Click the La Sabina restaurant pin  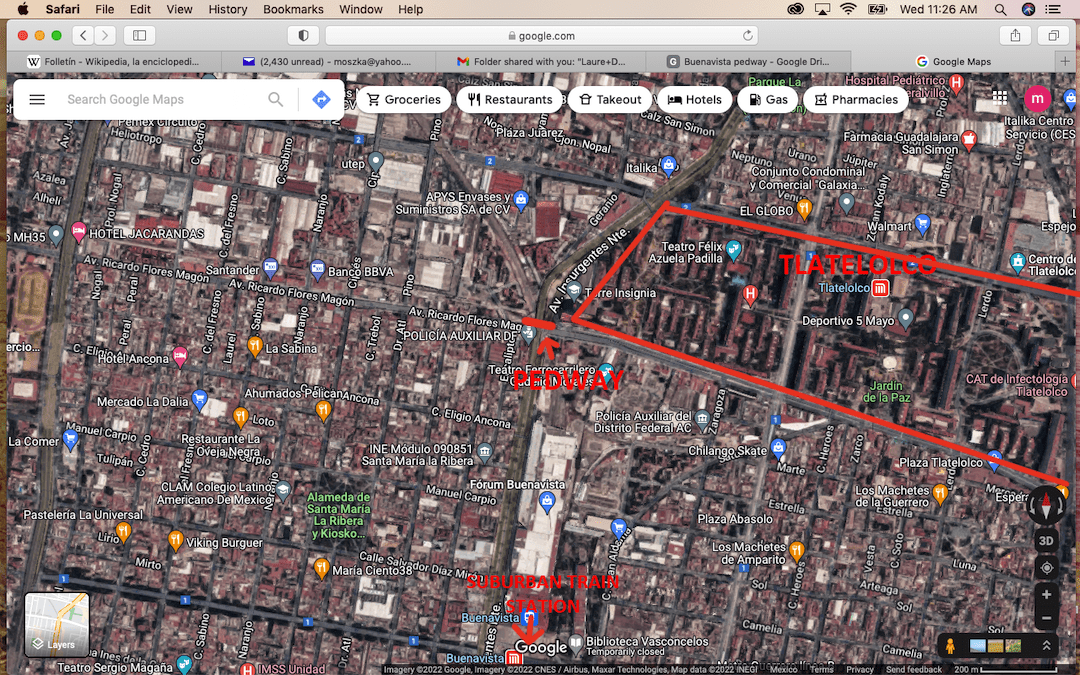(x=255, y=346)
